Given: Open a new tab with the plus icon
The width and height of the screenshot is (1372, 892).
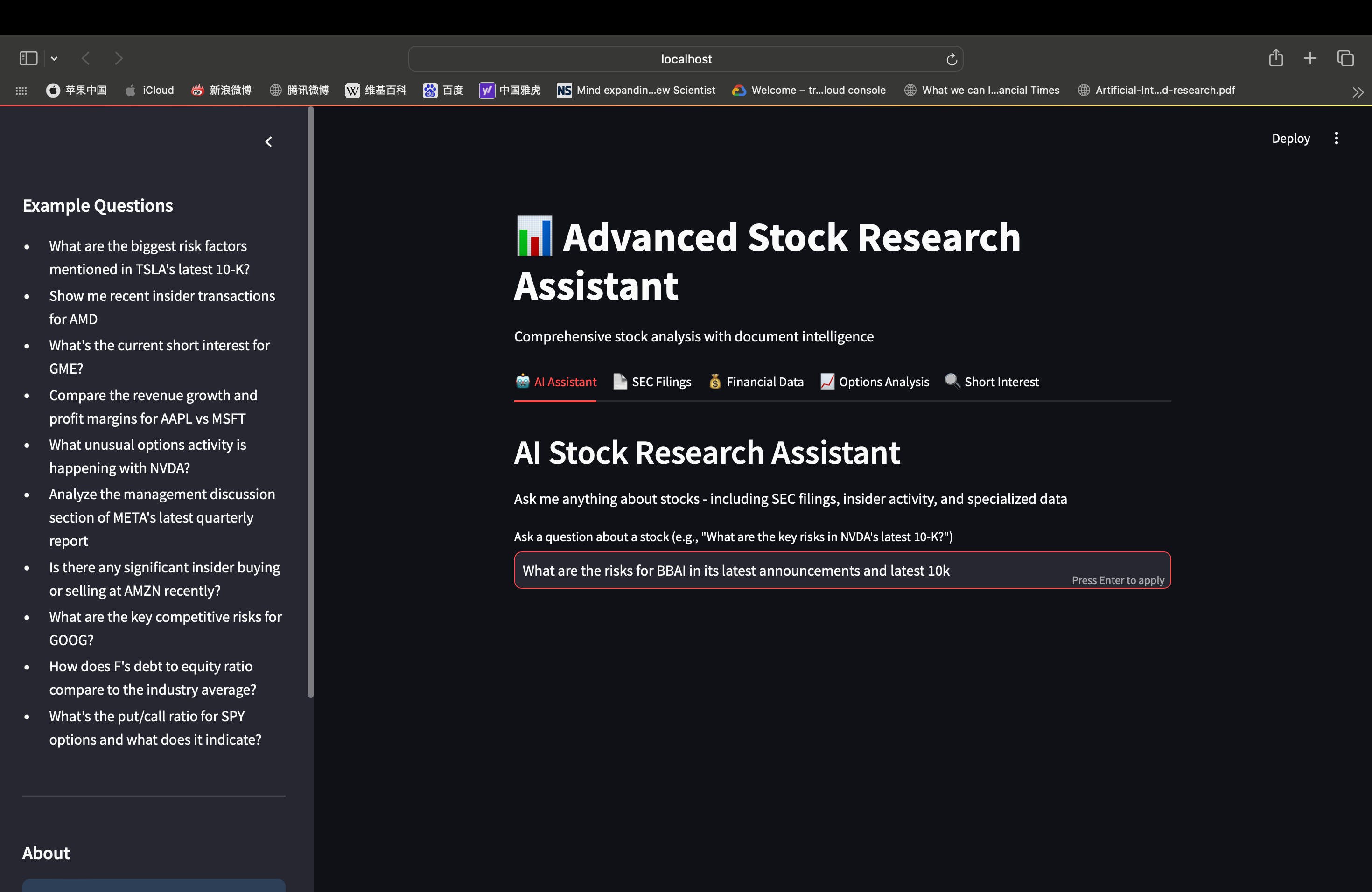Looking at the screenshot, I should click(1310, 58).
